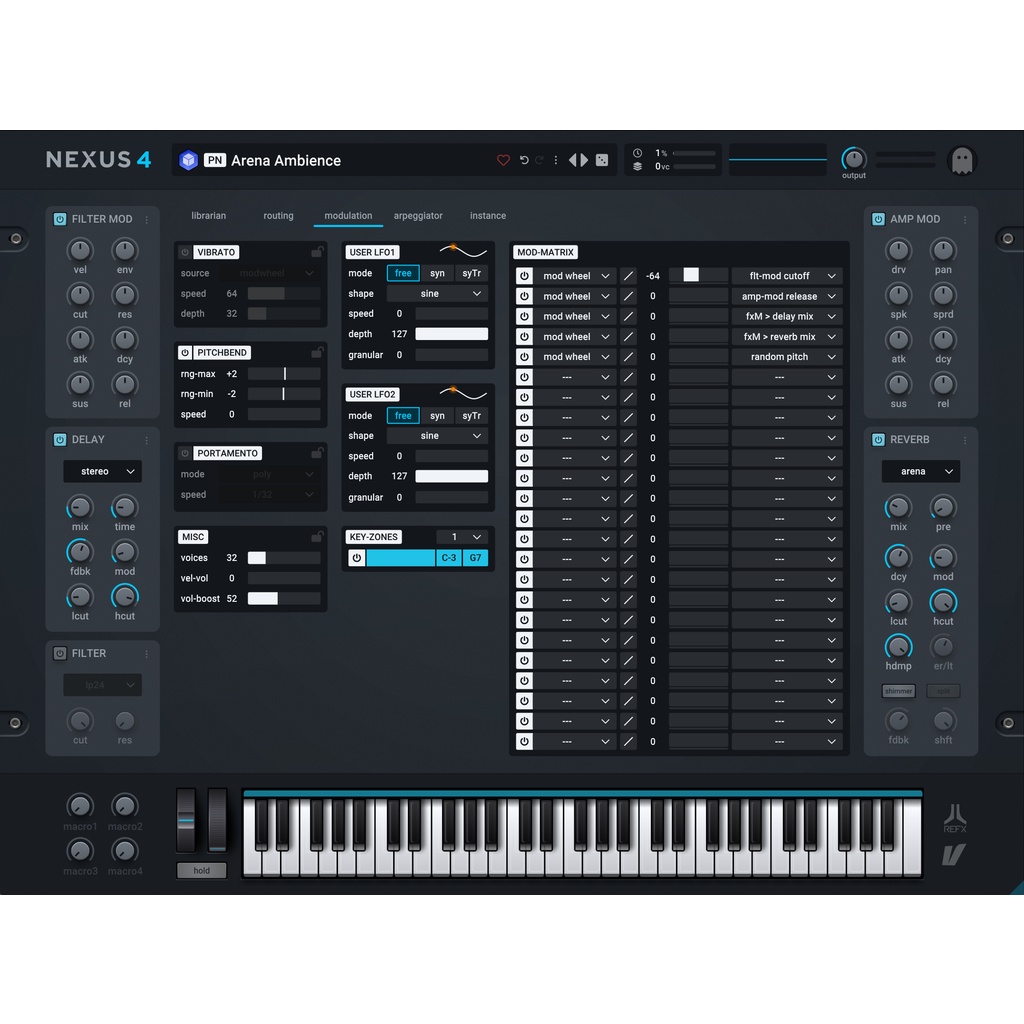This screenshot has width=1024, height=1024.
Task: Toggle Filter power button
Action: click(x=59, y=653)
